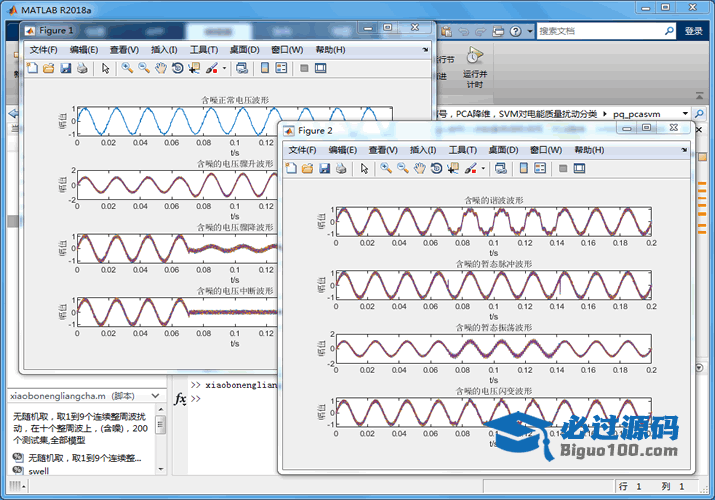Toggle Edit Plot arrow in Figure 1
This screenshot has height=500, width=715.
(105, 68)
